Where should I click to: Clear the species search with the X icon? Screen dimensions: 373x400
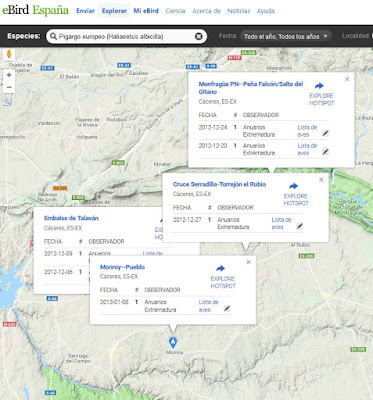click(199, 36)
